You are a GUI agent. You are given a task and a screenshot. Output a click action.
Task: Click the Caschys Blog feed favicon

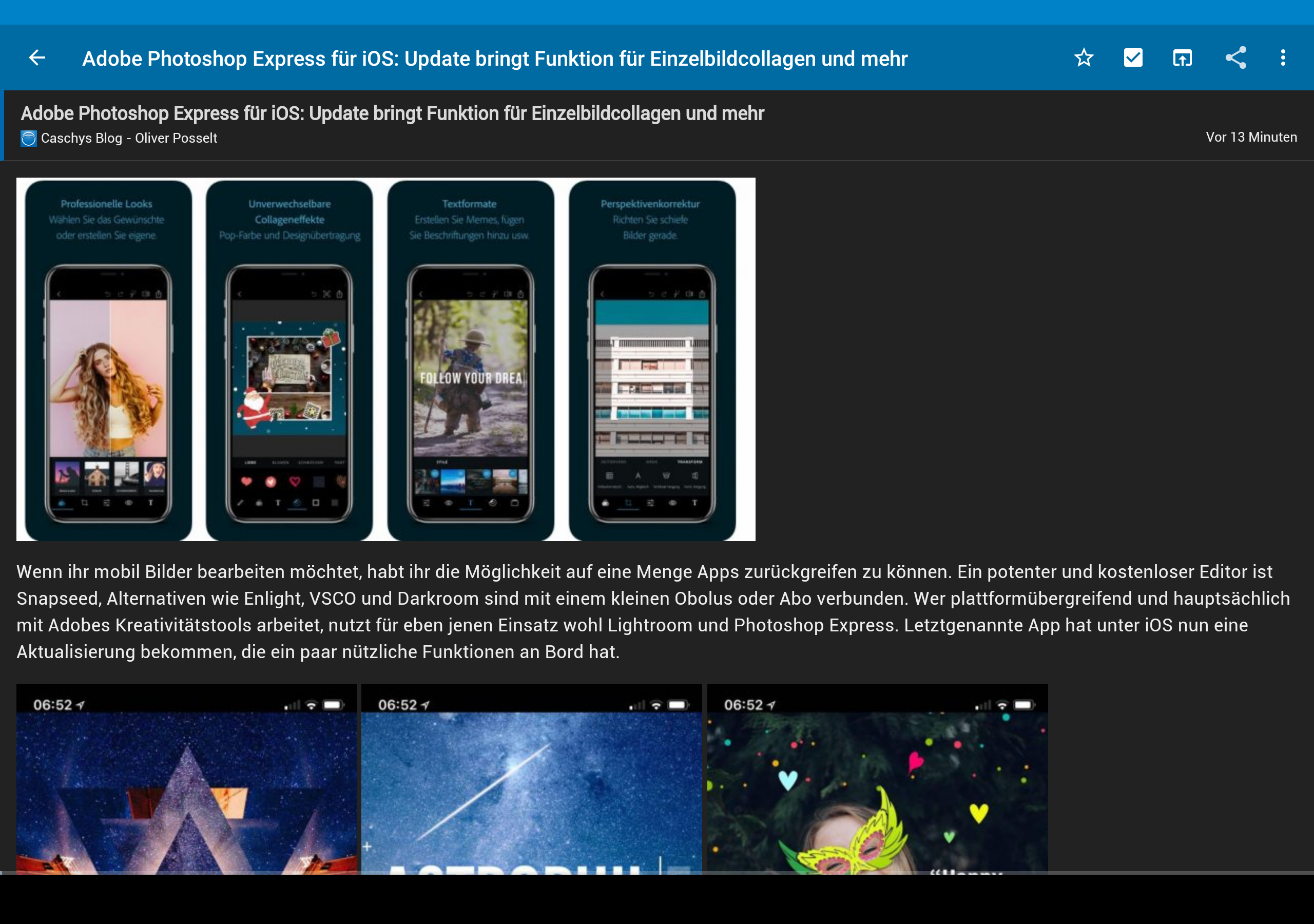[28, 139]
